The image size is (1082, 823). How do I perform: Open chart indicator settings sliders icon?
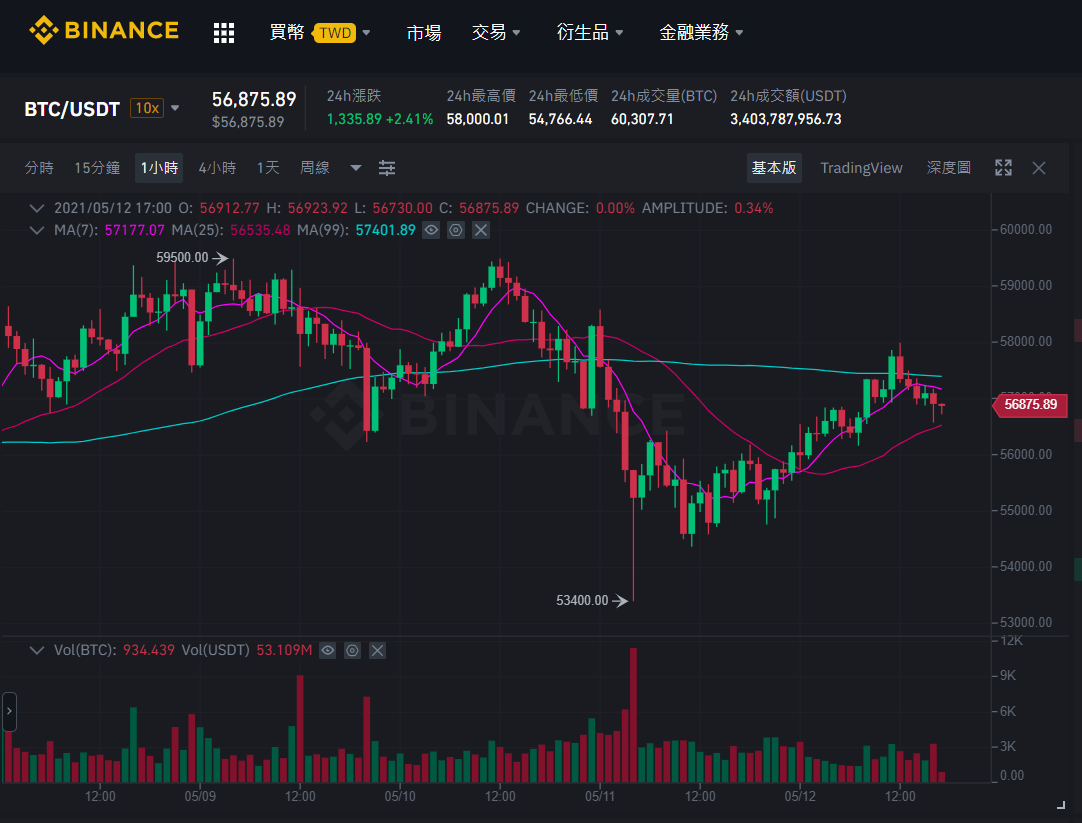pos(387,168)
